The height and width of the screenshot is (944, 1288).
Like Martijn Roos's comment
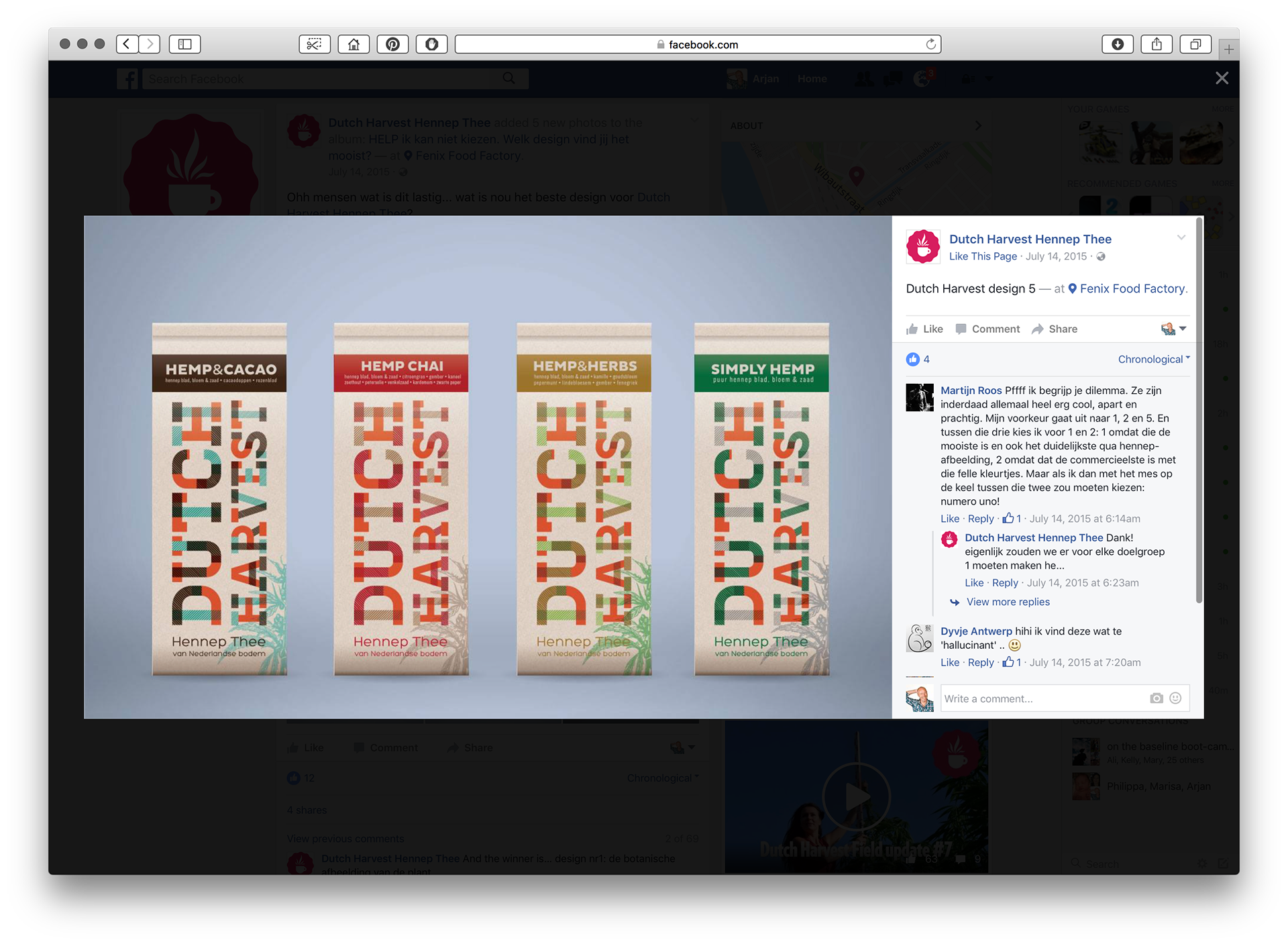coord(950,519)
